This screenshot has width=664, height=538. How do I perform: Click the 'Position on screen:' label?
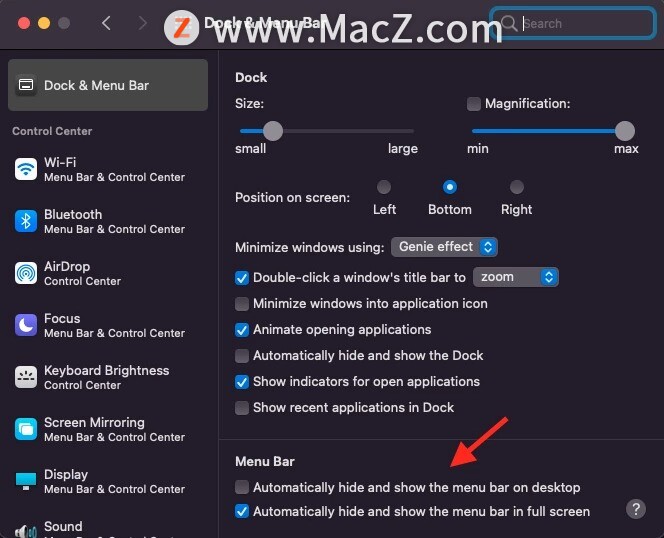[x=293, y=197]
